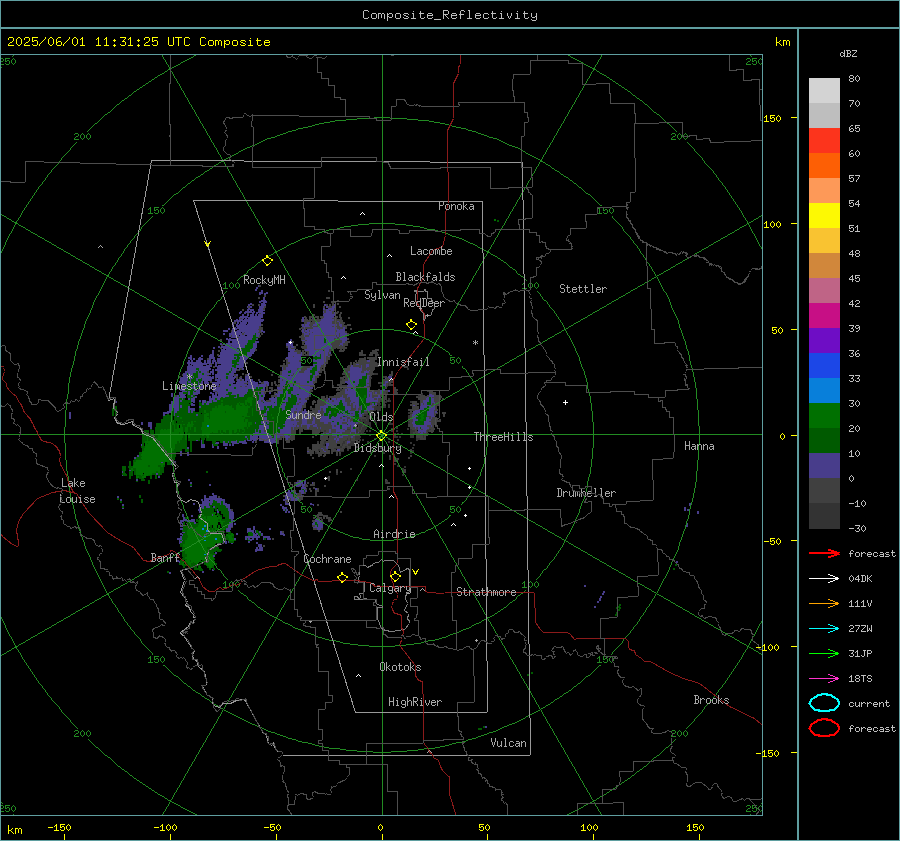
Task: Click the ThreeHills city label
Action: coord(503,437)
